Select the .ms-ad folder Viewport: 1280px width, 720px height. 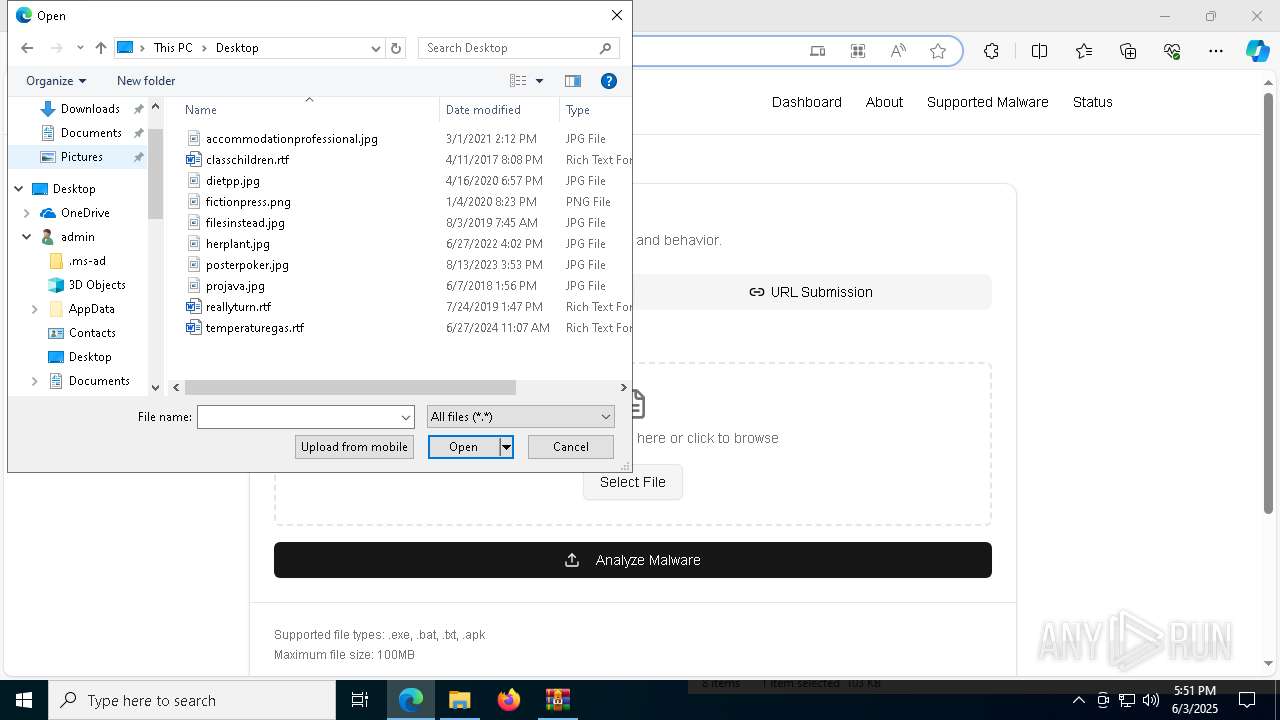(x=87, y=261)
